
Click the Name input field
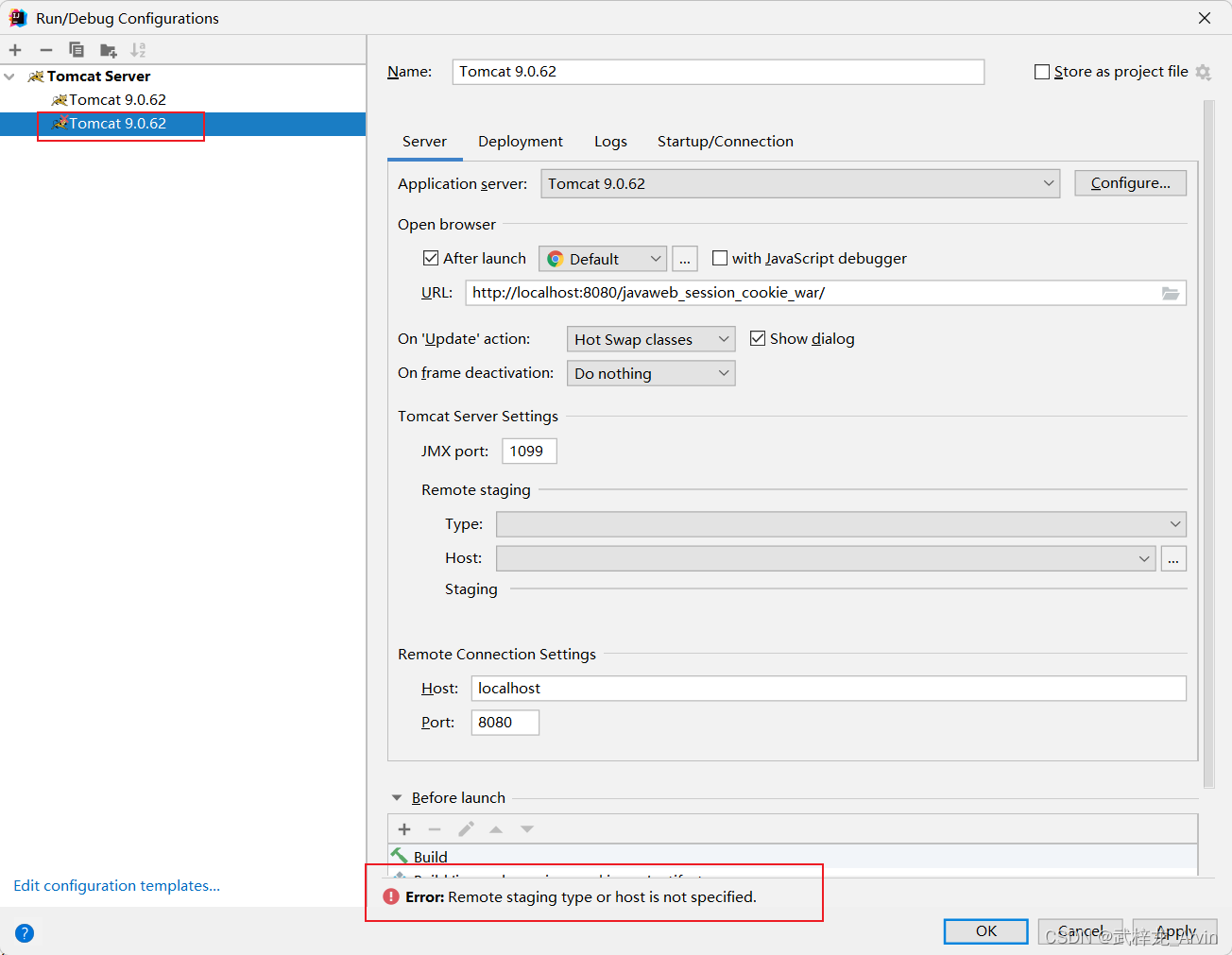coord(718,72)
